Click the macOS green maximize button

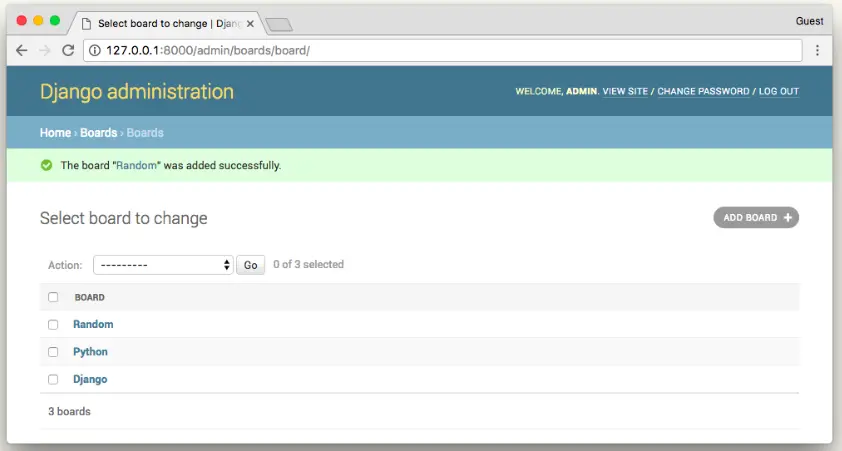[x=55, y=20]
